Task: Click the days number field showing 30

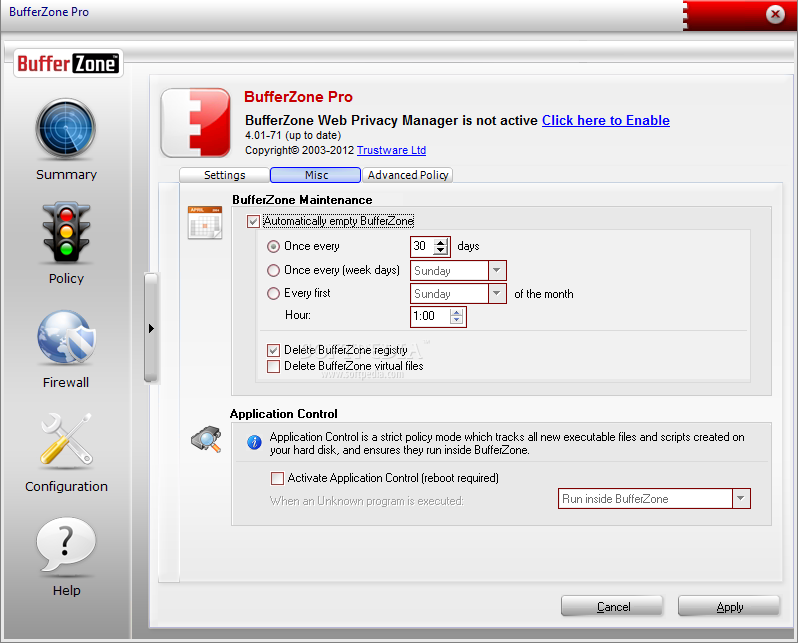Action: pos(422,246)
